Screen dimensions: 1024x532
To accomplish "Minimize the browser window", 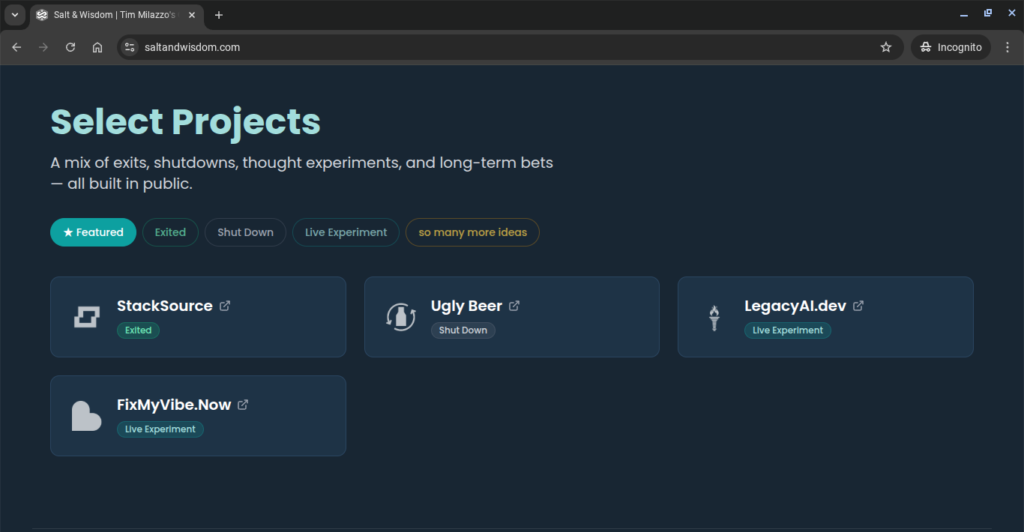I will click(963, 14).
